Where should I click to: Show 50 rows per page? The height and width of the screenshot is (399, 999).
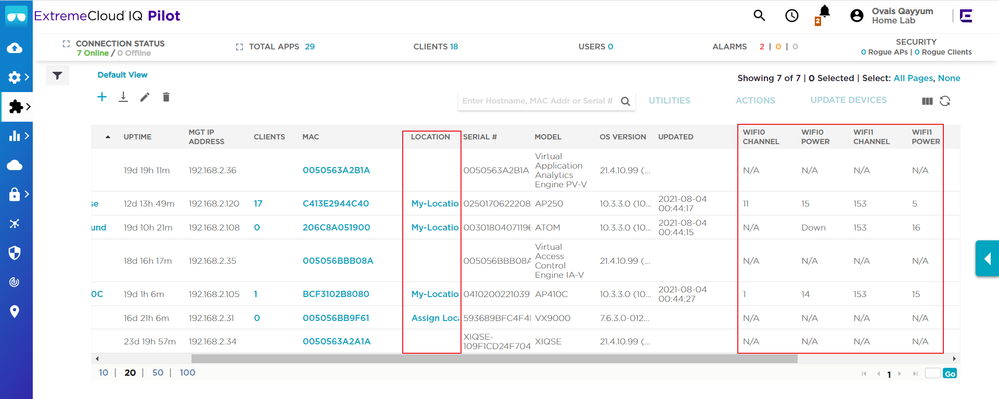[157, 373]
